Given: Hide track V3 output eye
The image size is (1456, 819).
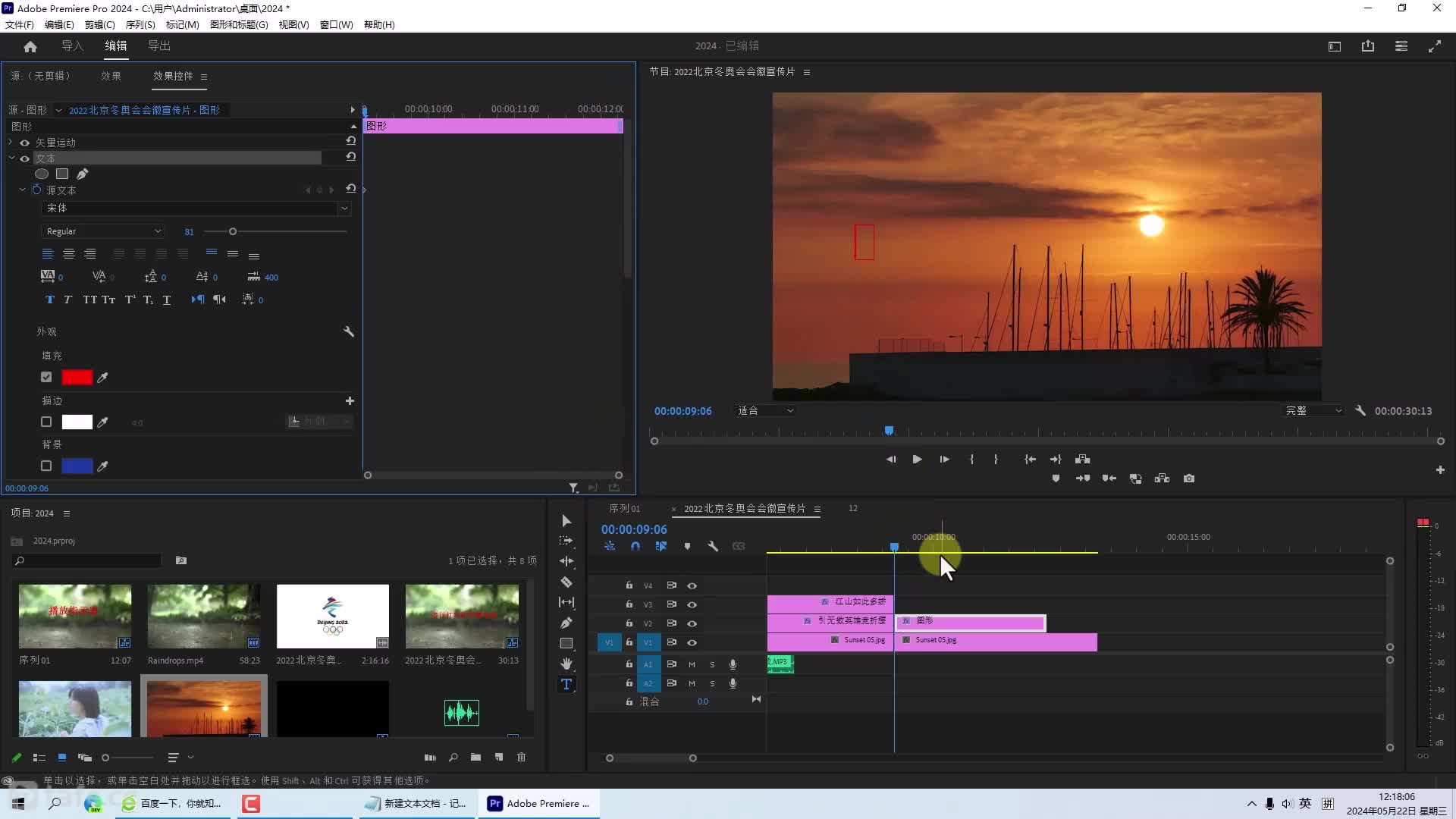Looking at the screenshot, I should 692,604.
